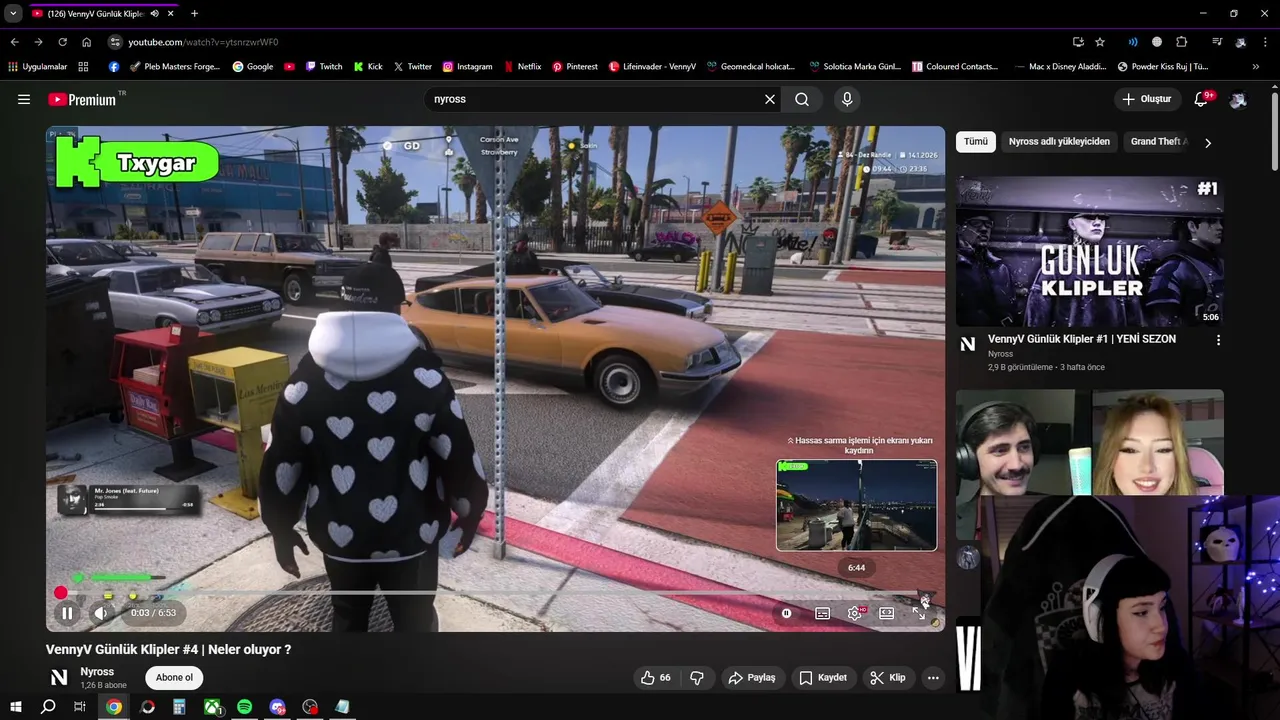Subscribe using Abone ol button

174,677
